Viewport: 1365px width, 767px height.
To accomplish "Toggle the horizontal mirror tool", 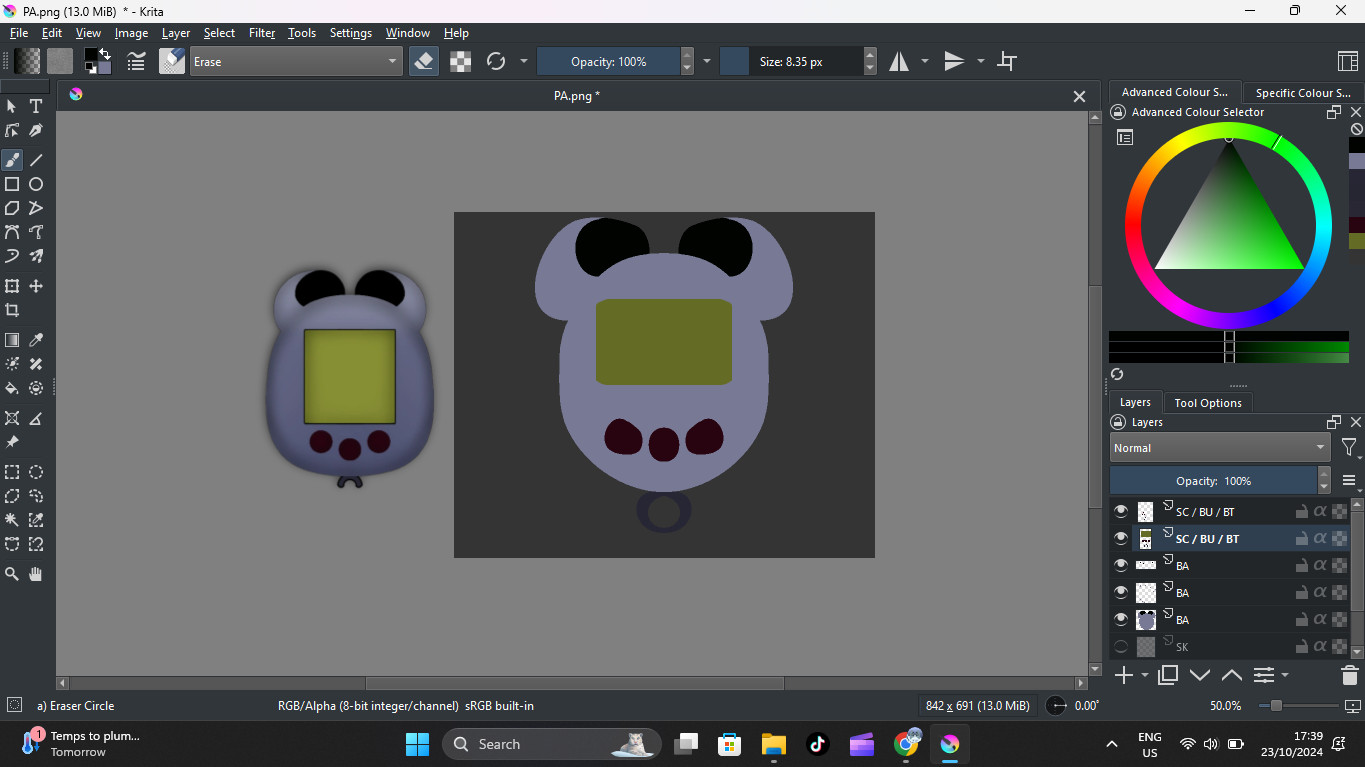I will [899, 61].
